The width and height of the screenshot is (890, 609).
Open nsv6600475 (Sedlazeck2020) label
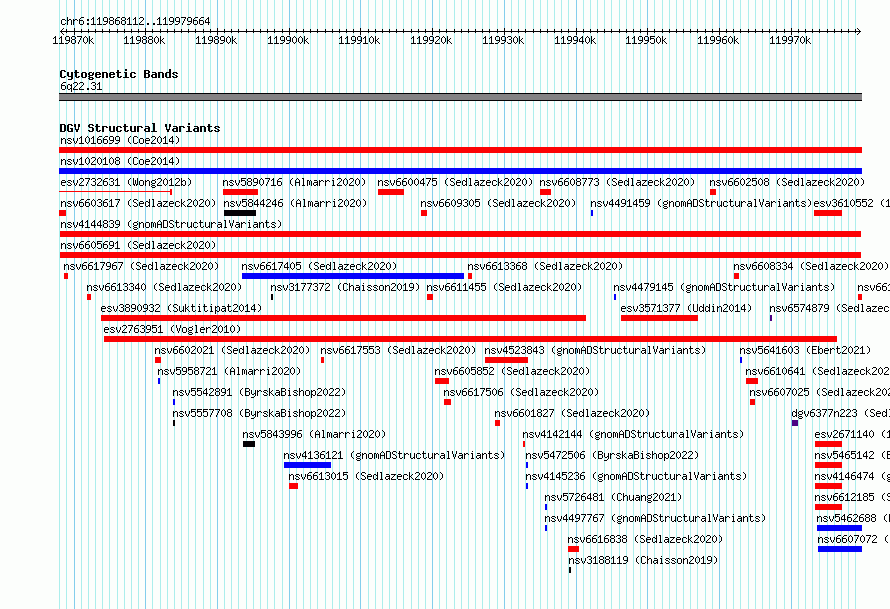[x=455, y=182]
